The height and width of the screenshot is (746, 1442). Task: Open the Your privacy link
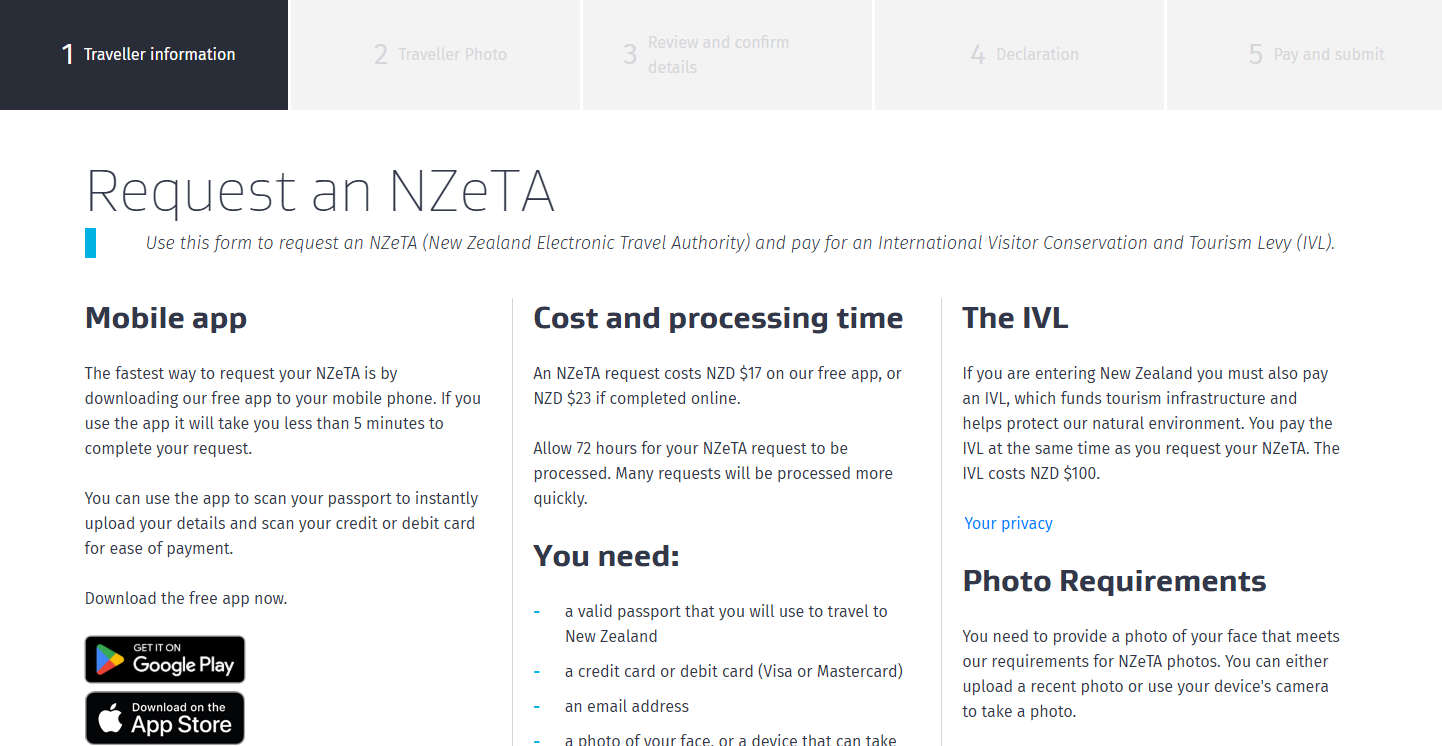pos(1008,523)
